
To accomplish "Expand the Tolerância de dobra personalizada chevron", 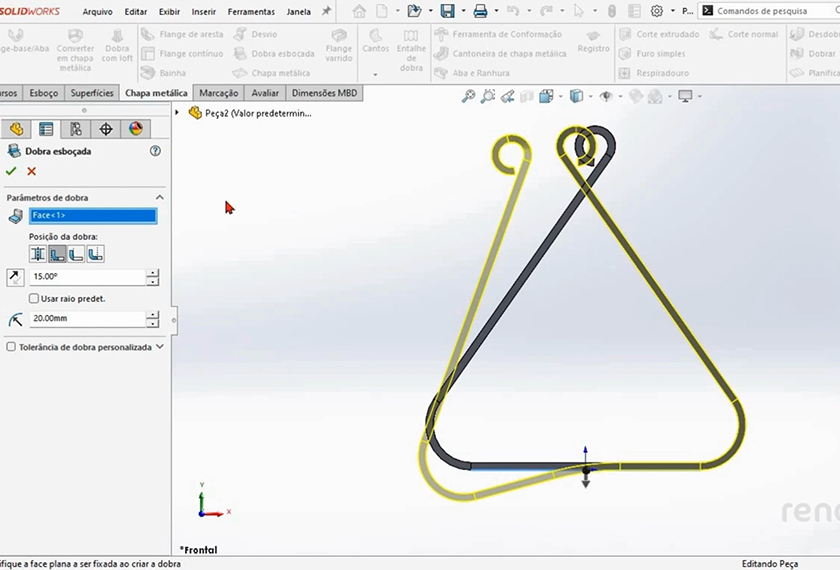I will click(160, 347).
